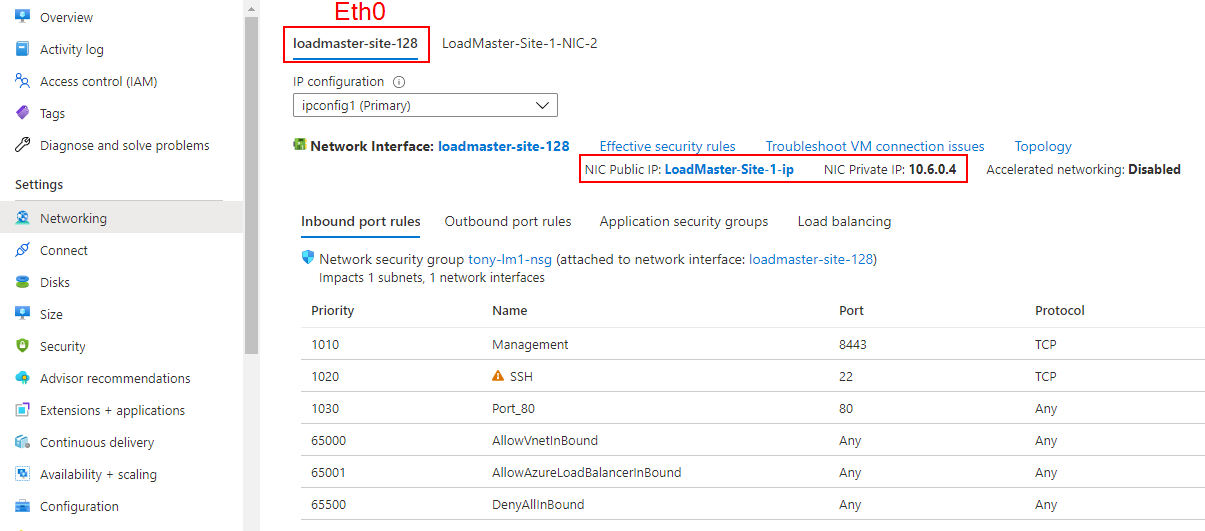The image size is (1205, 531).
Task: Click the Availability + scaling icon
Action: click(x=22, y=474)
